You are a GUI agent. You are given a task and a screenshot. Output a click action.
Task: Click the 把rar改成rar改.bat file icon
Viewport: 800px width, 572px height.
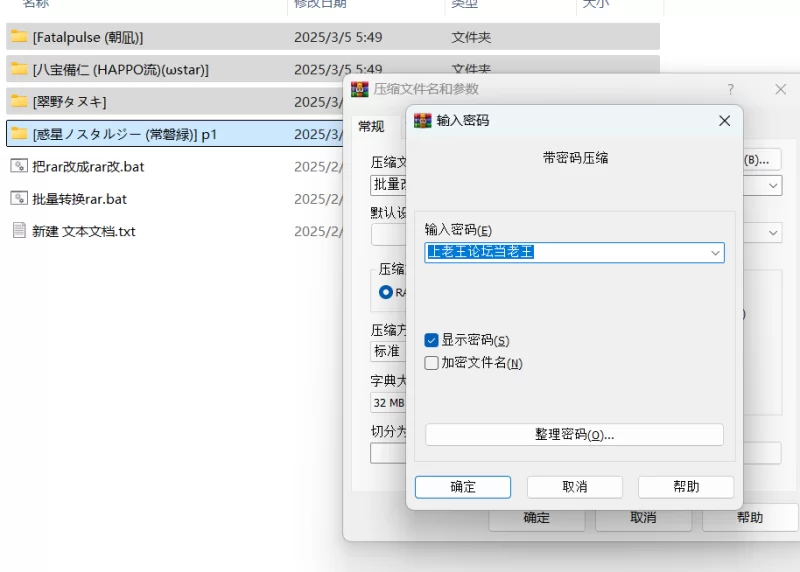pos(19,166)
